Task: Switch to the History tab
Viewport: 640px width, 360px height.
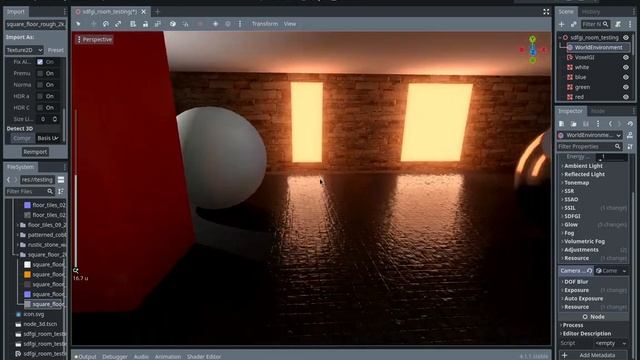Action: pos(591,12)
